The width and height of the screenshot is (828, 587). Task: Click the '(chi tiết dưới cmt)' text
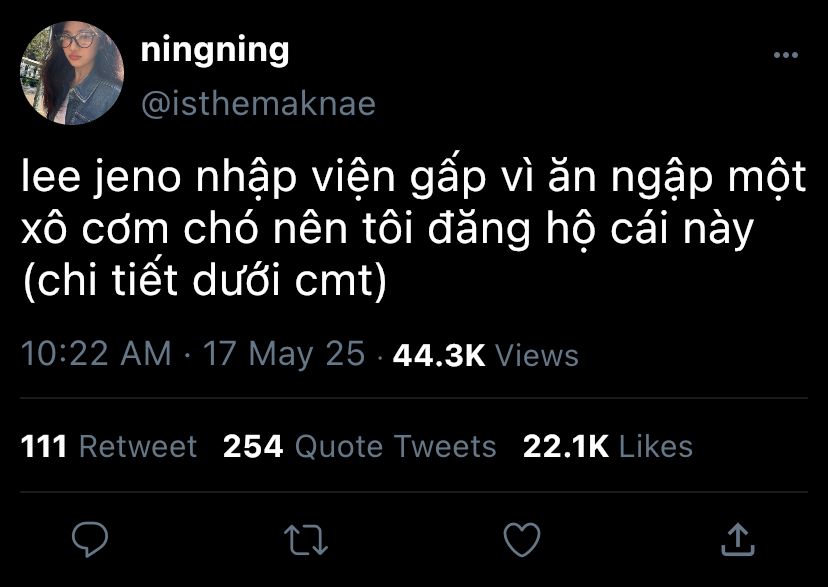coord(204,283)
